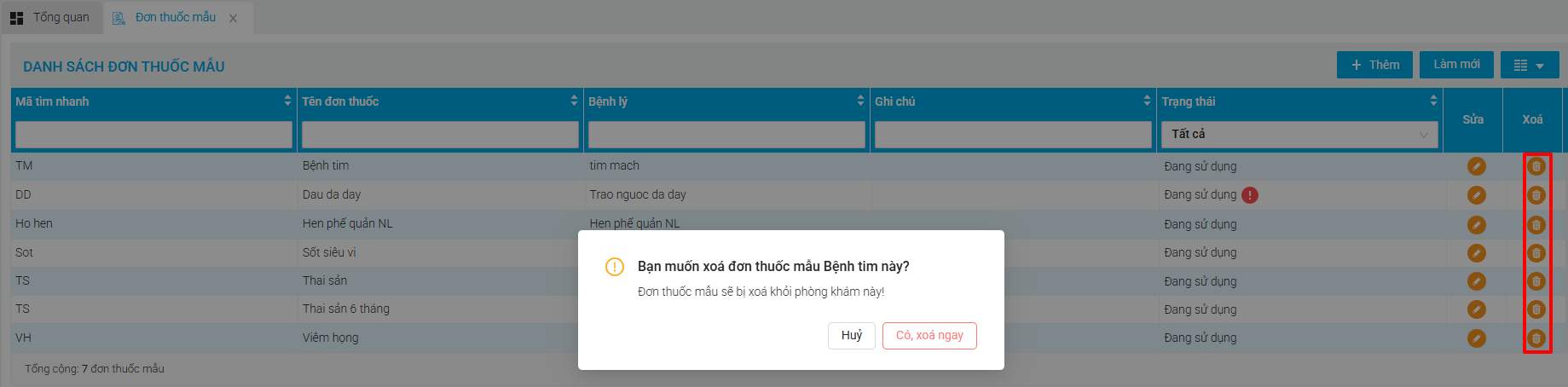Click edit pencil icon for Hen phế quản NL row
The height and width of the screenshot is (387, 1568).
coord(1476,224)
